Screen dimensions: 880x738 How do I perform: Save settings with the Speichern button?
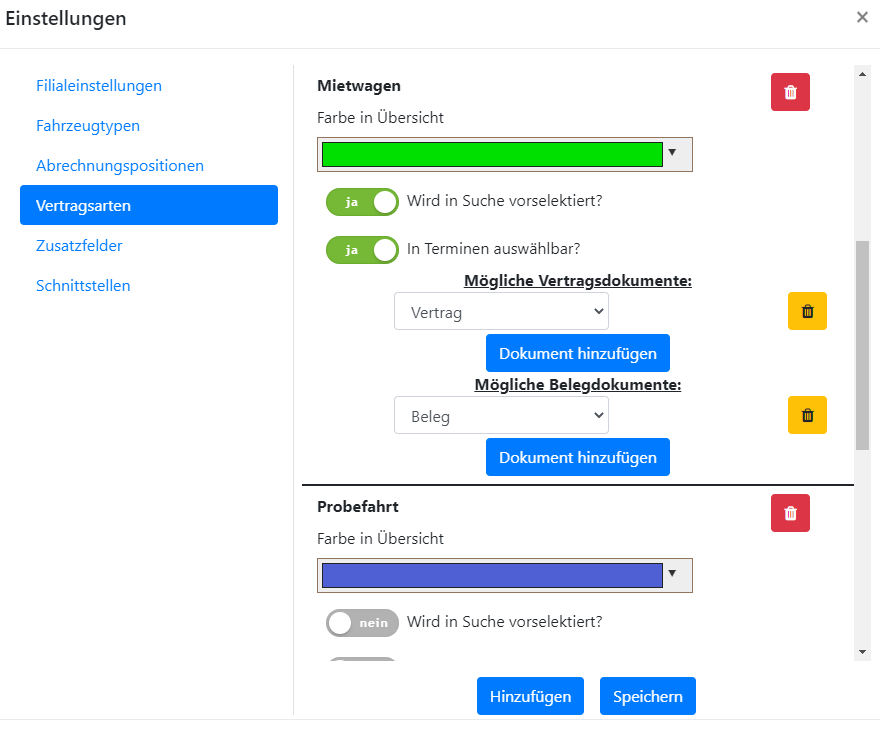tap(648, 696)
